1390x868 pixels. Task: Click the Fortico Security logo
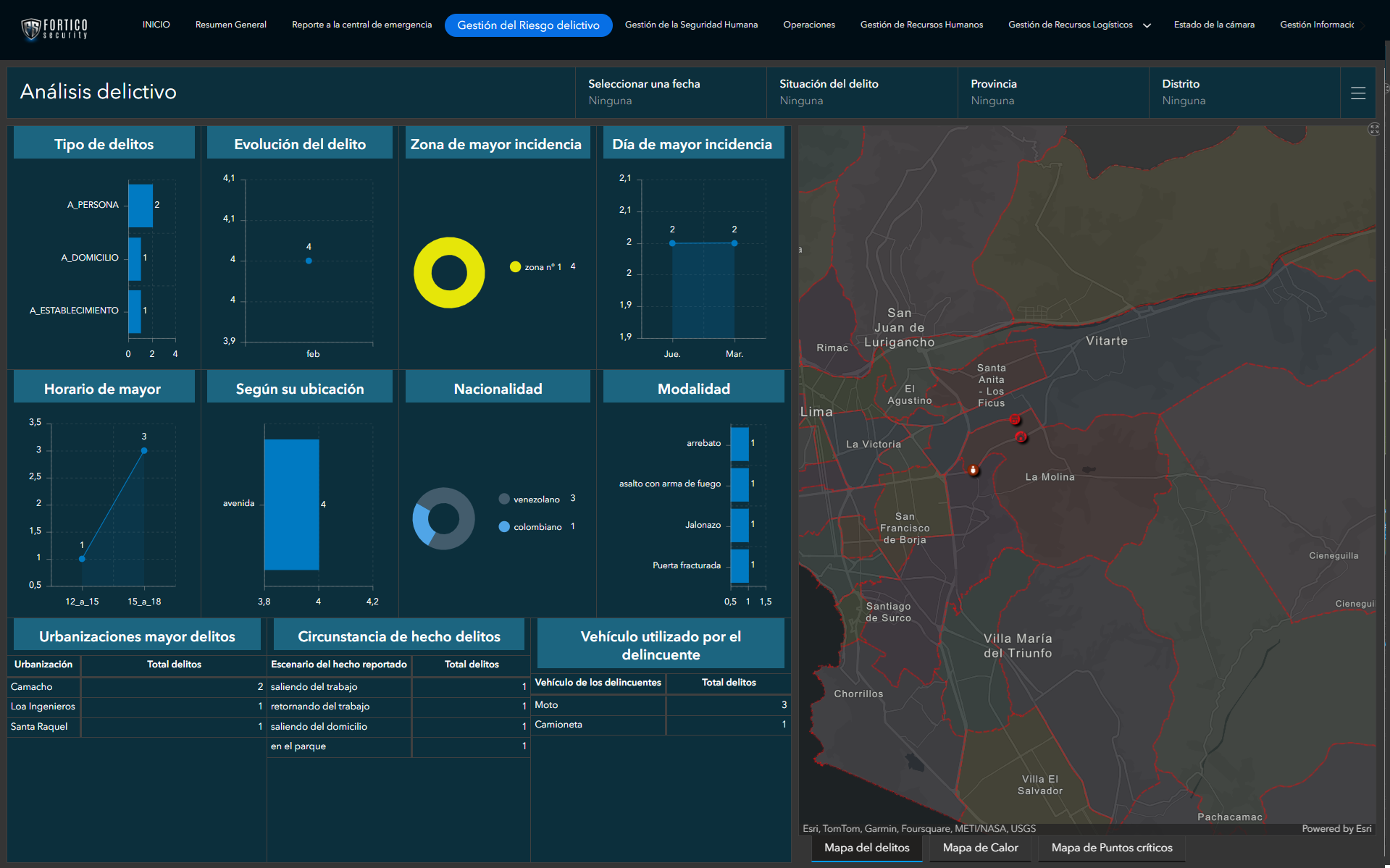click(x=54, y=28)
